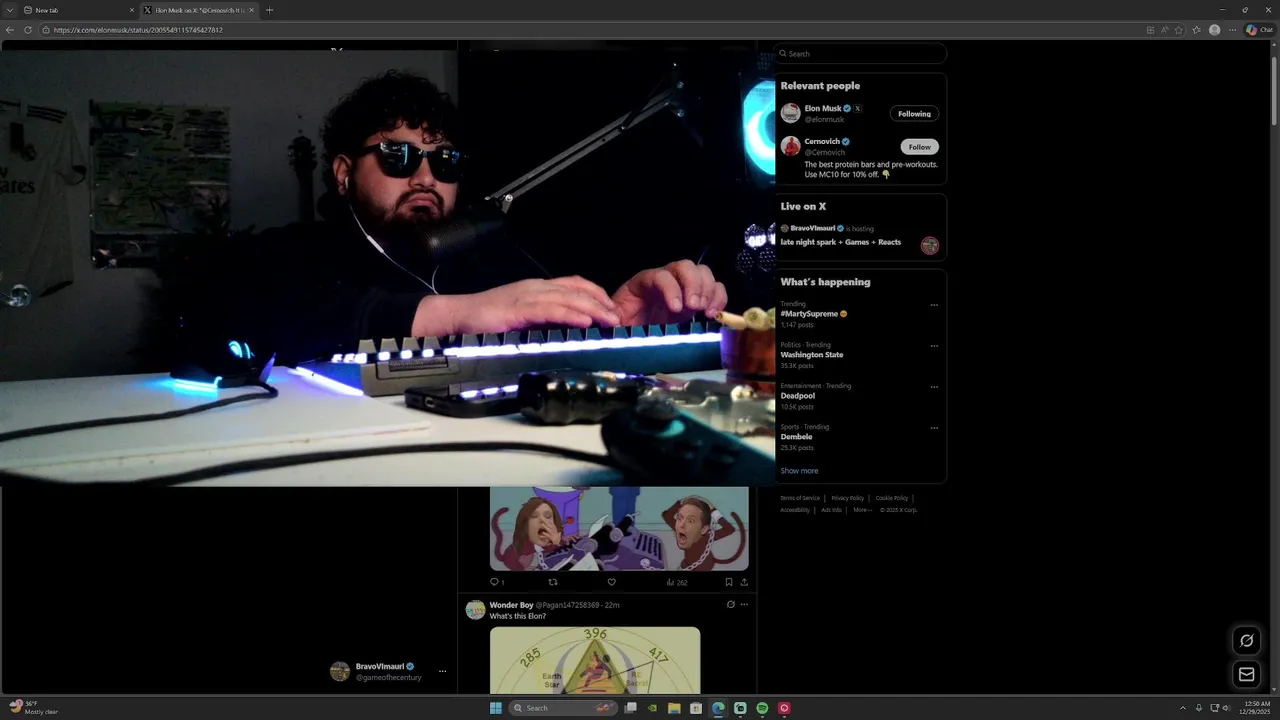This screenshot has width=1280, height=720.
Task: Add page to favorites star icon
Action: [1179, 30]
